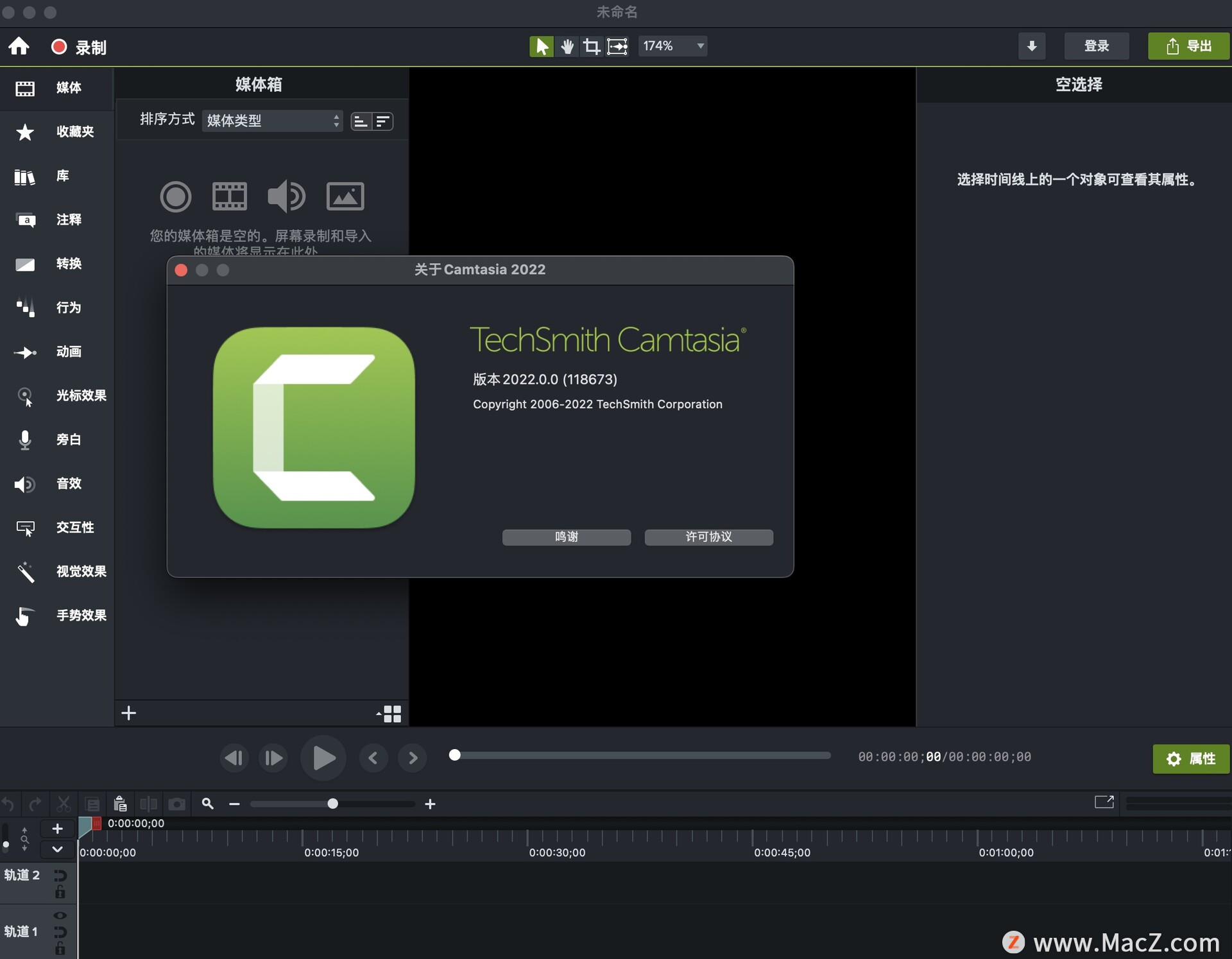Toggle the lock on Track 1 (轨道 1)
Image resolution: width=1232 pixels, height=959 pixels.
point(60,949)
